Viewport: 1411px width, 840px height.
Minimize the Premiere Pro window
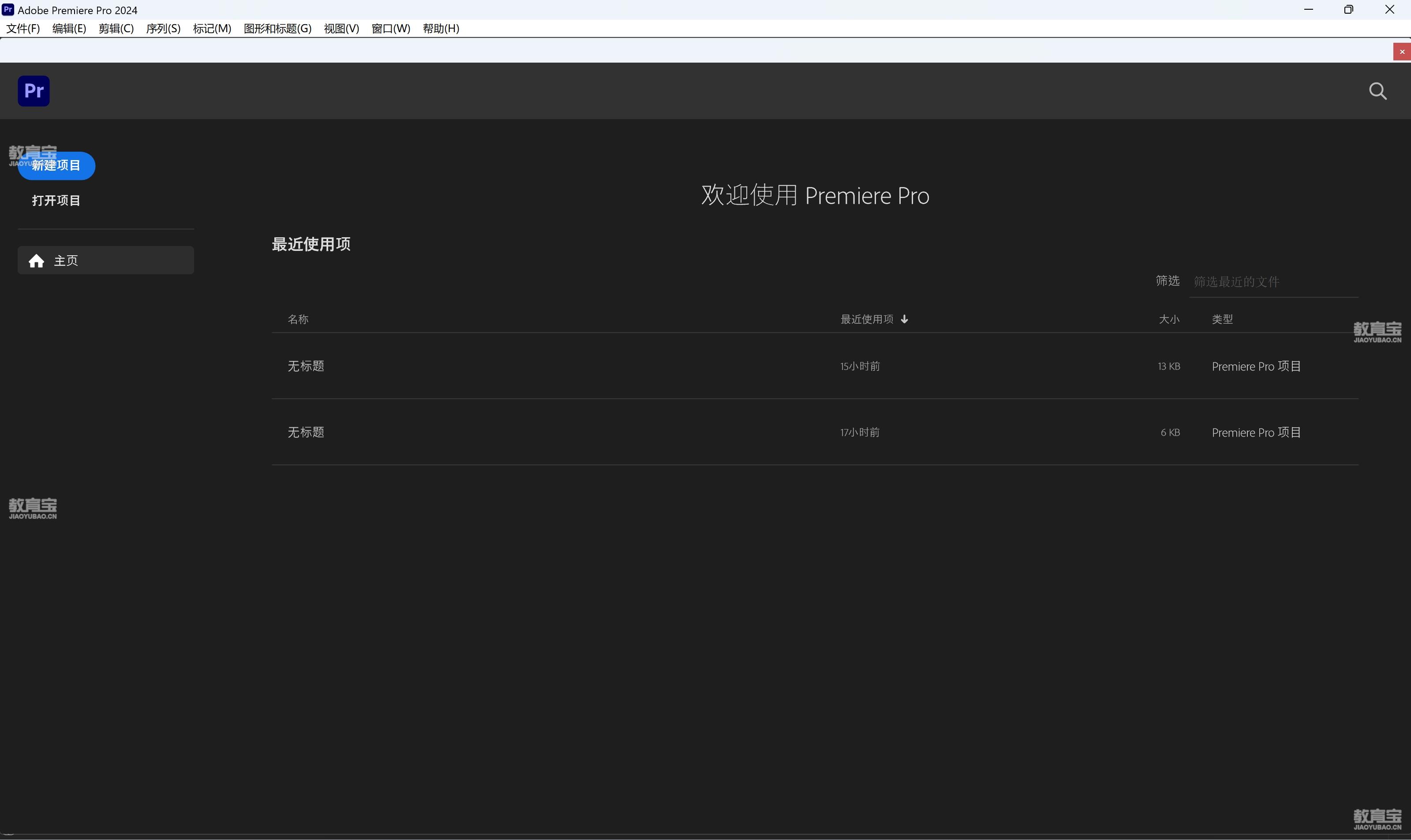[x=1308, y=10]
